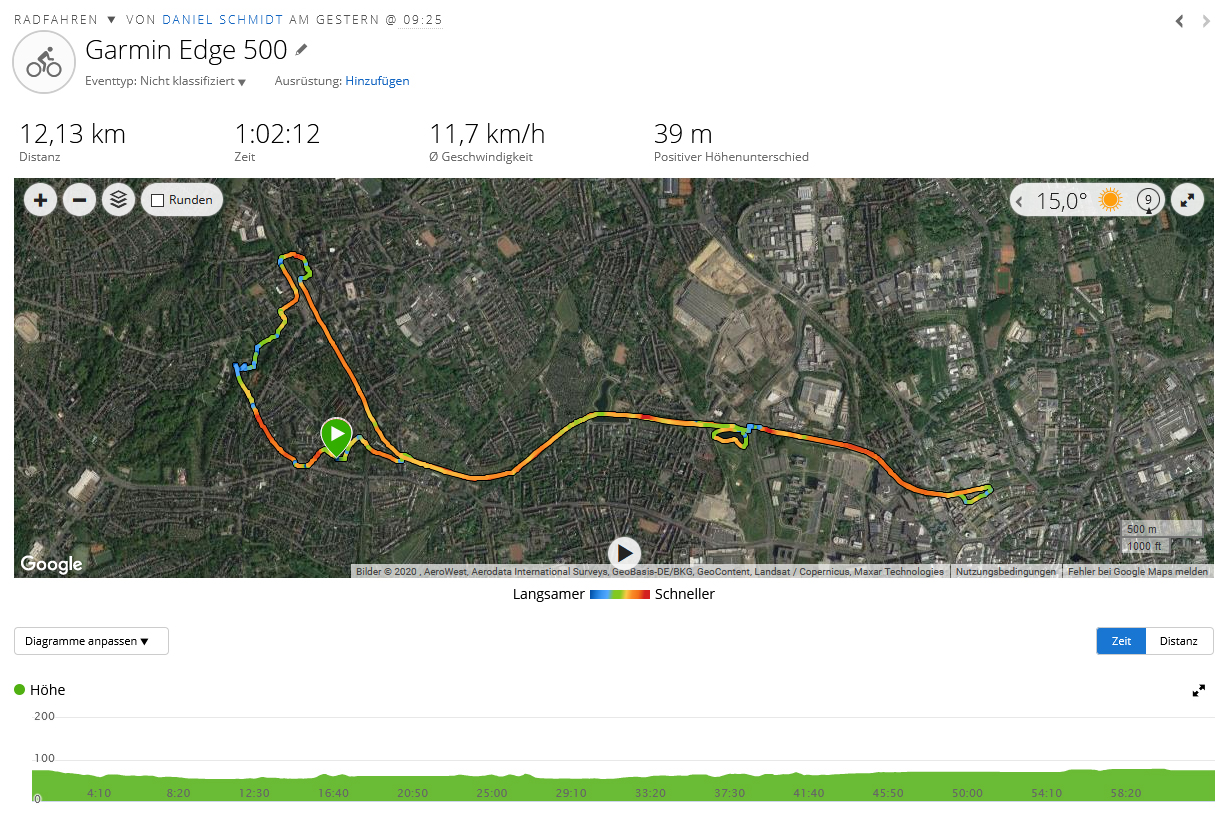Expand the weather widget left arrow
The height and width of the screenshot is (817, 1225).
pyautogui.click(x=1020, y=201)
